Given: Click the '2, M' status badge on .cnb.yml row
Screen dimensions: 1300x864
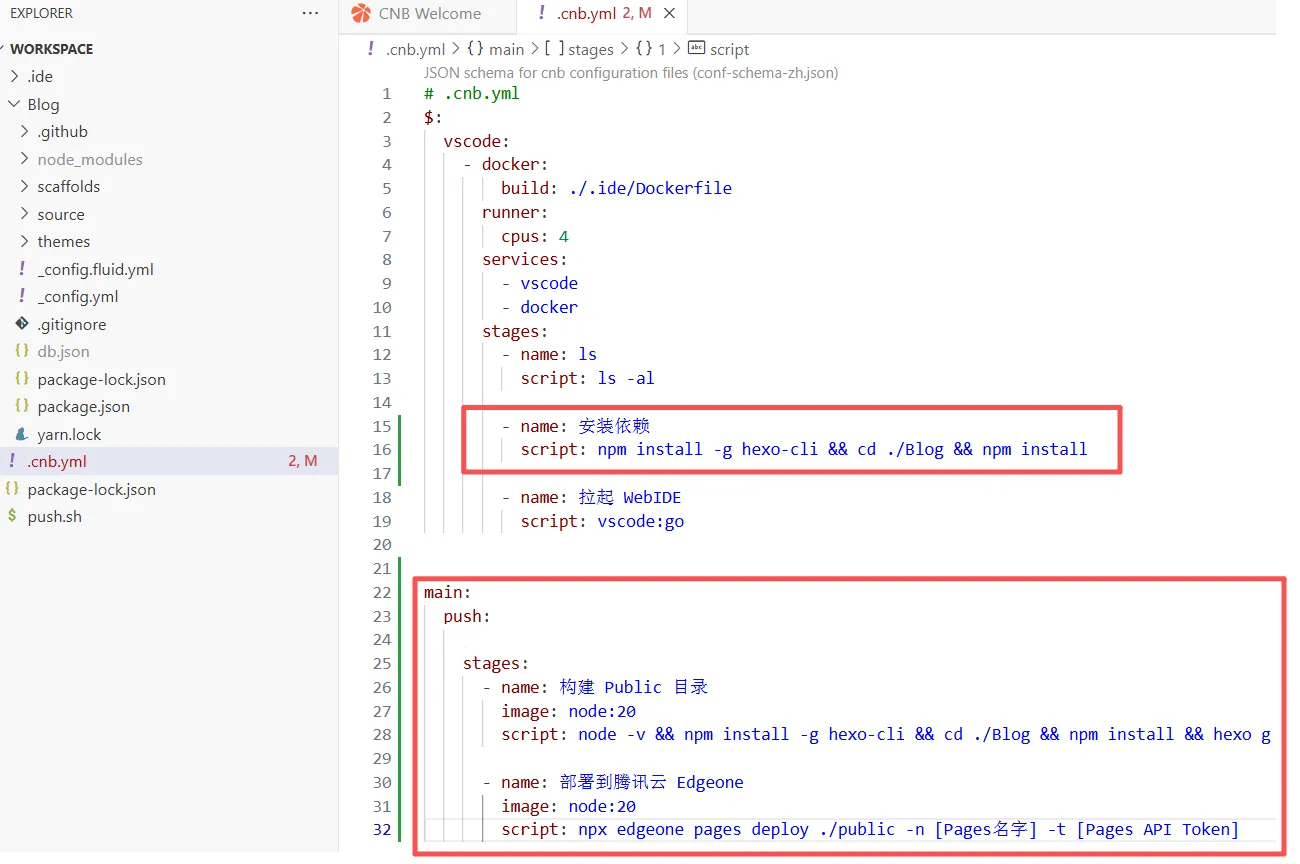Looking at the screenshot, I should pos(303,461).
